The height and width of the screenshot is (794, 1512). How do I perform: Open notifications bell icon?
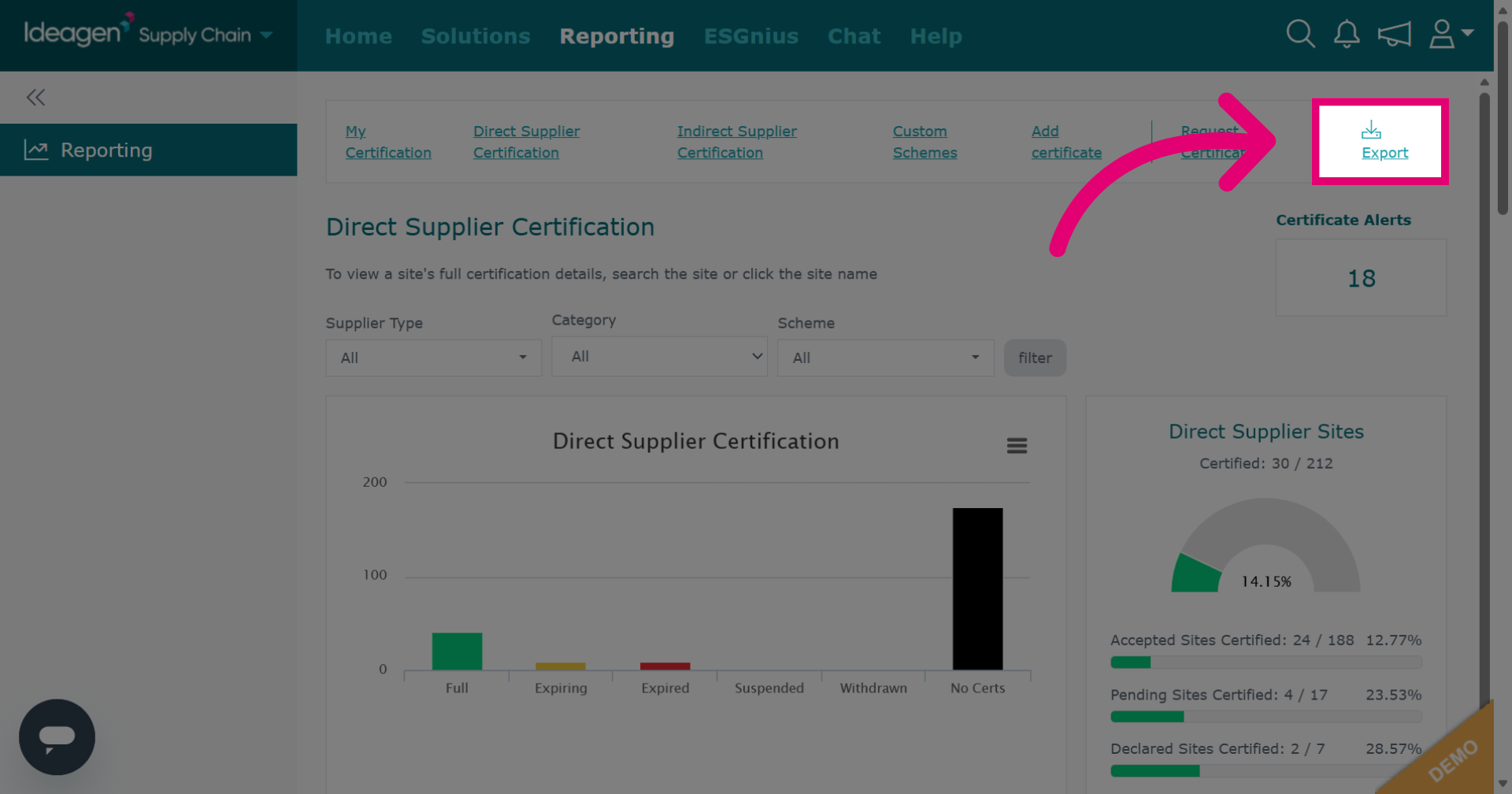[x=1347, y=34]
